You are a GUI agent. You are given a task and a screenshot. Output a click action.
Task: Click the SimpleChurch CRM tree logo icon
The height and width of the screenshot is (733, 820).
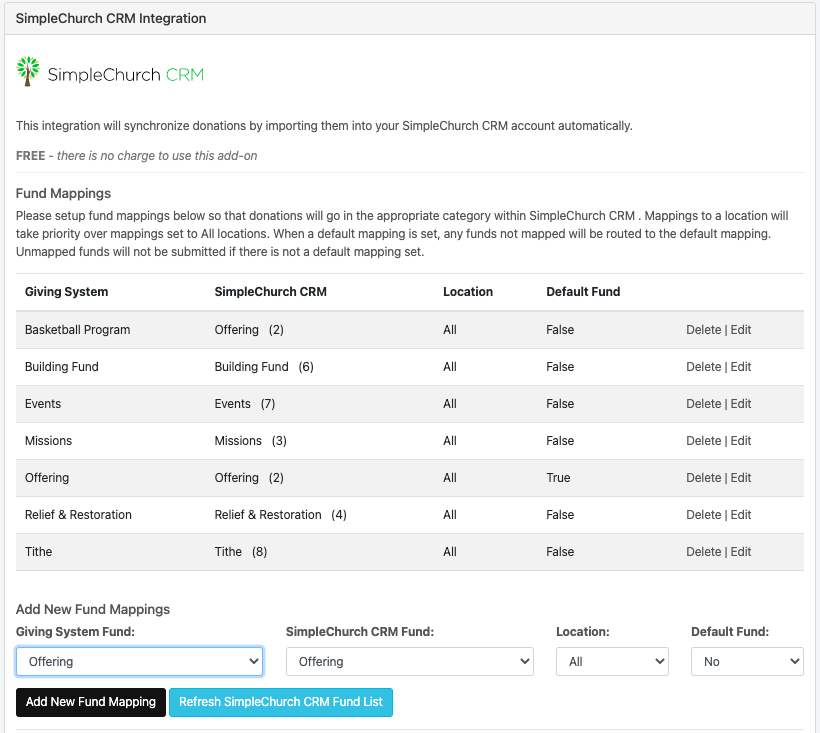[x=28, y=71]
